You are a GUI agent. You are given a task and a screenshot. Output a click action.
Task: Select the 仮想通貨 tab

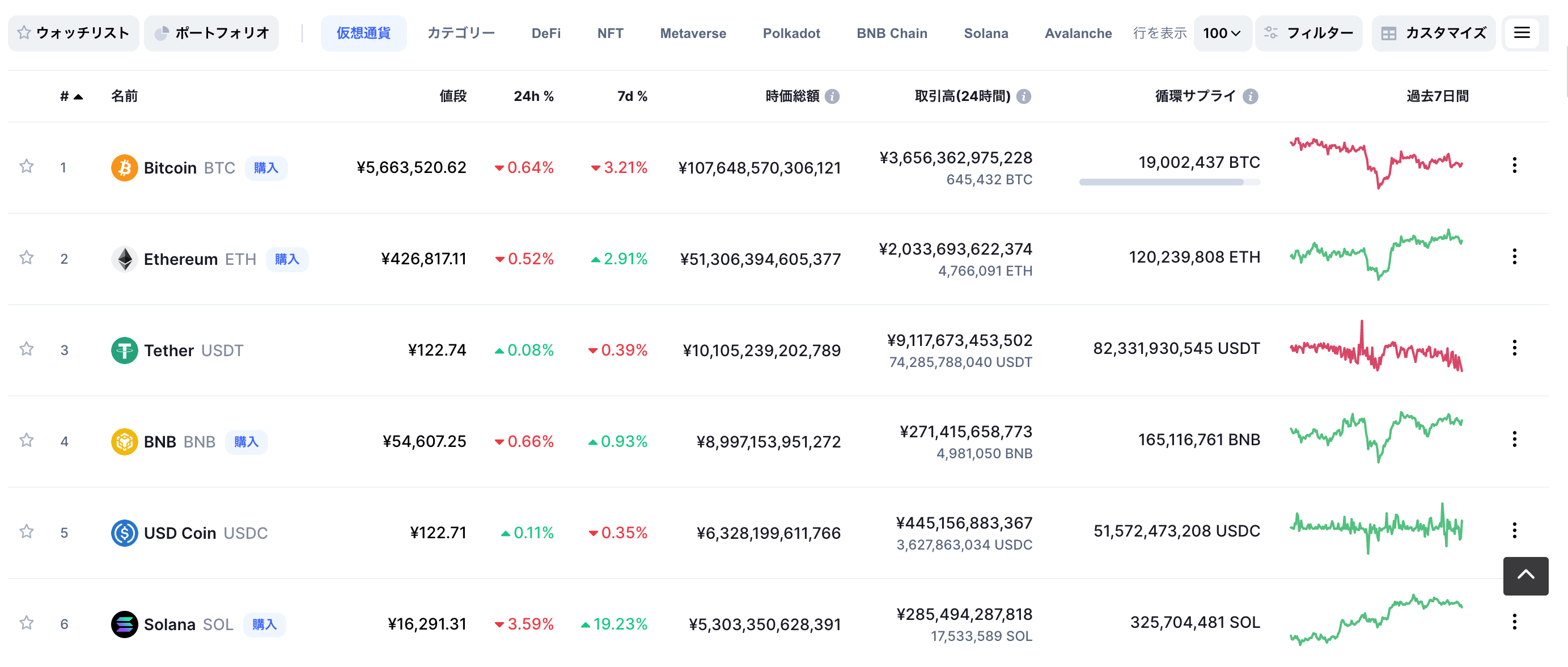pos(363,33)
